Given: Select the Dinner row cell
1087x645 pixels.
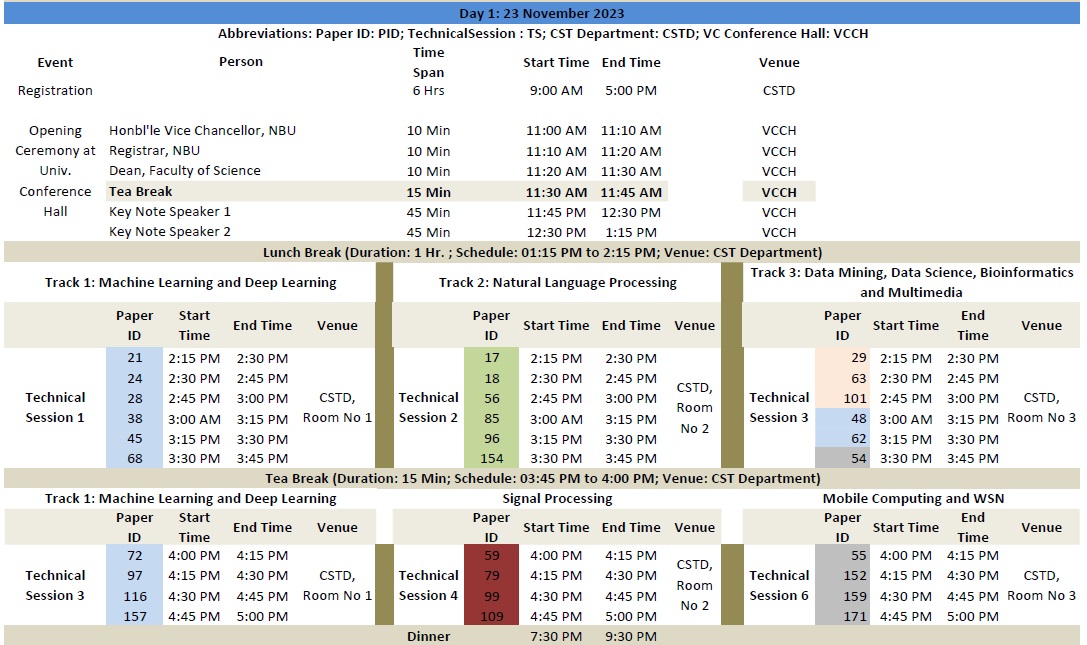Looking at the screenshot, I should pos(428,637).
